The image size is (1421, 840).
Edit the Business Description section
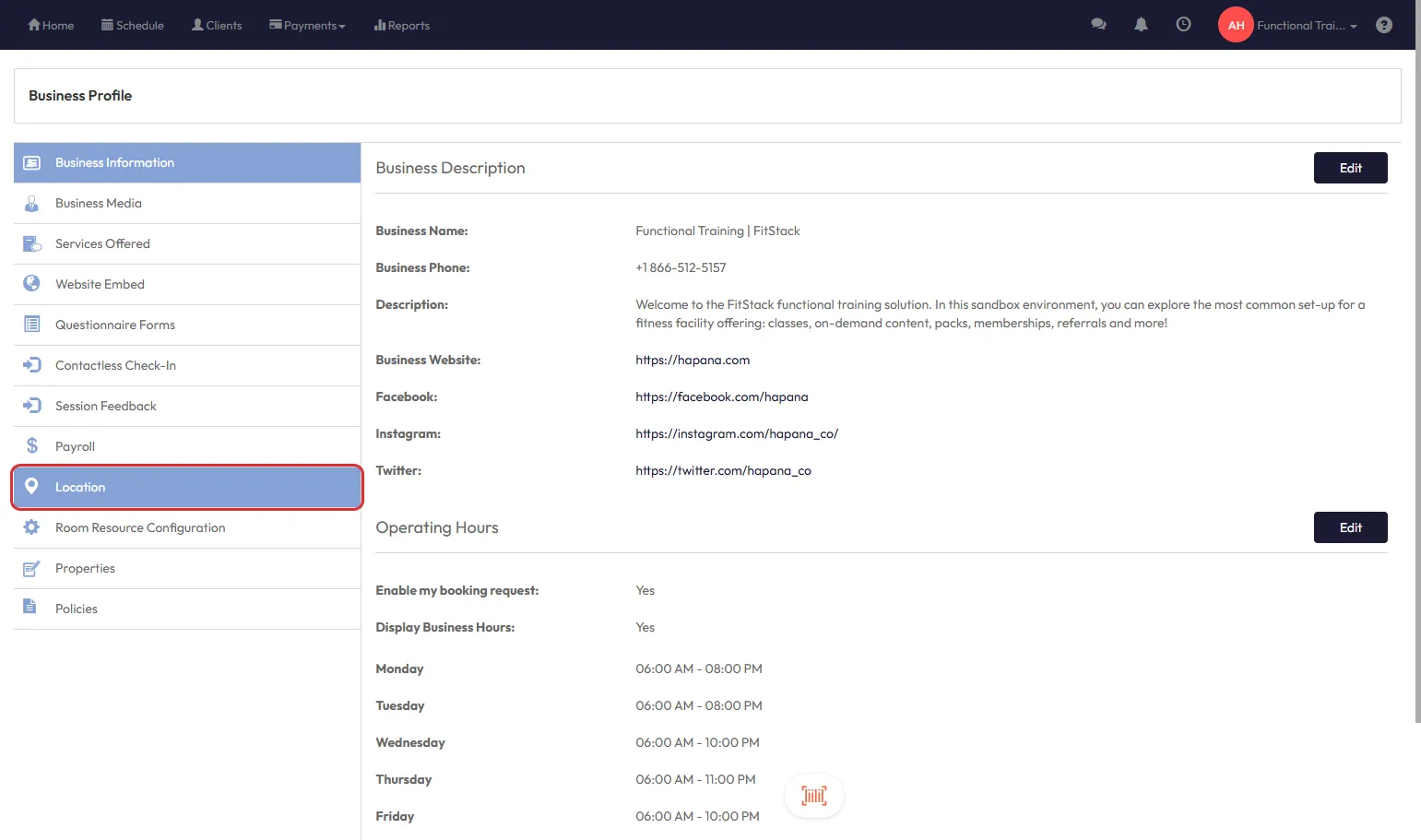tap(1350, 168)
